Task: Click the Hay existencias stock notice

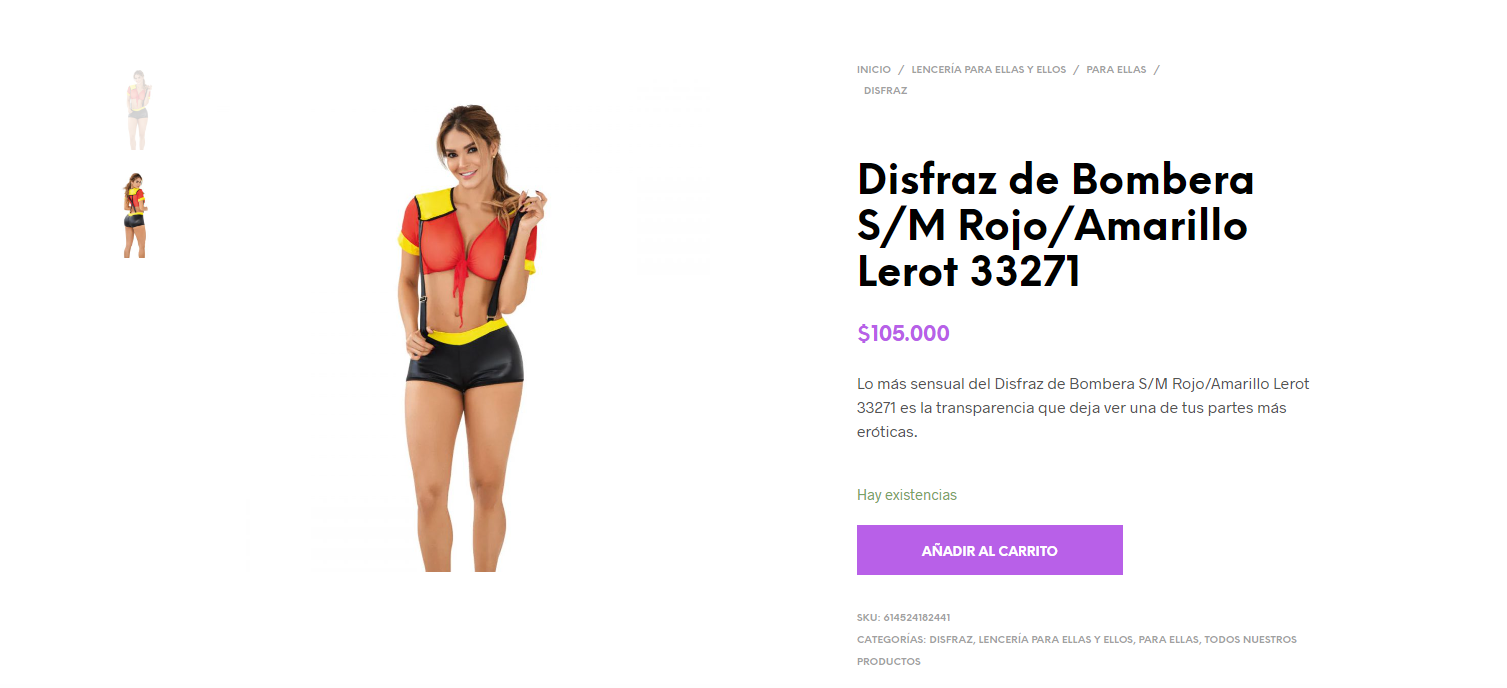Action: point(906,495)
